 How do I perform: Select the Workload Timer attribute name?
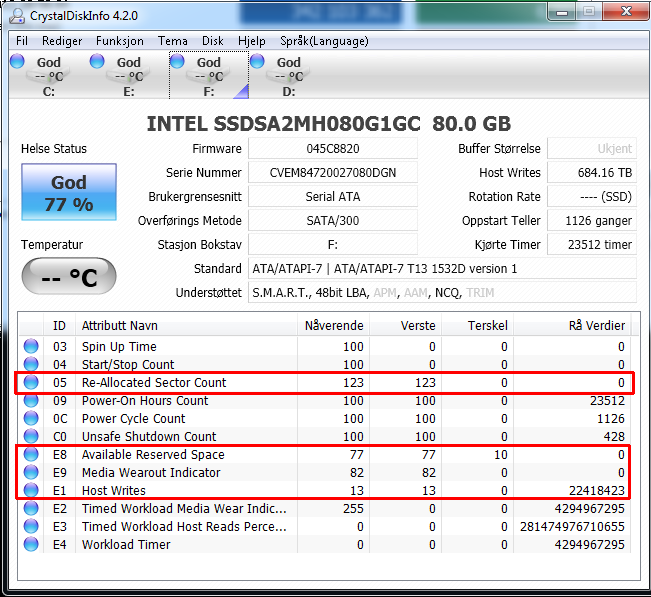click(126, 544)
